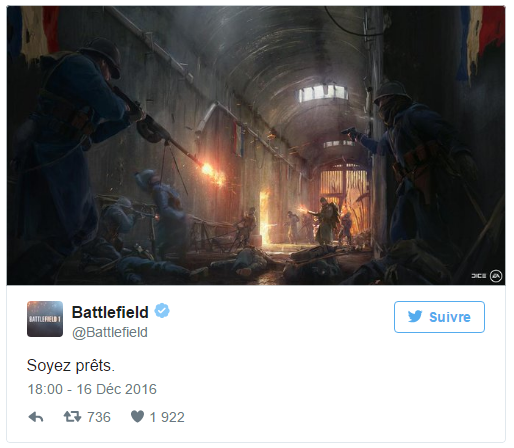514x448 pixels.
Task: Click the DICE logo in the image
Action: [x=479, y=276]
